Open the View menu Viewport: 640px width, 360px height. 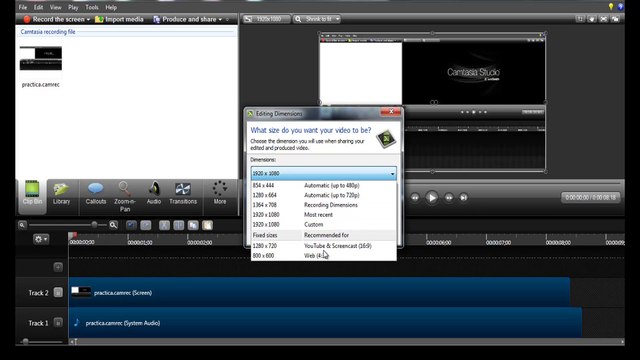coord(56,7)
